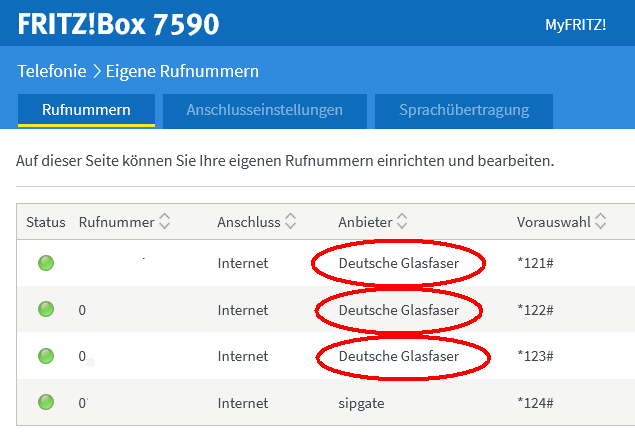Open MyFRITZ! link in header

(575, 25)
